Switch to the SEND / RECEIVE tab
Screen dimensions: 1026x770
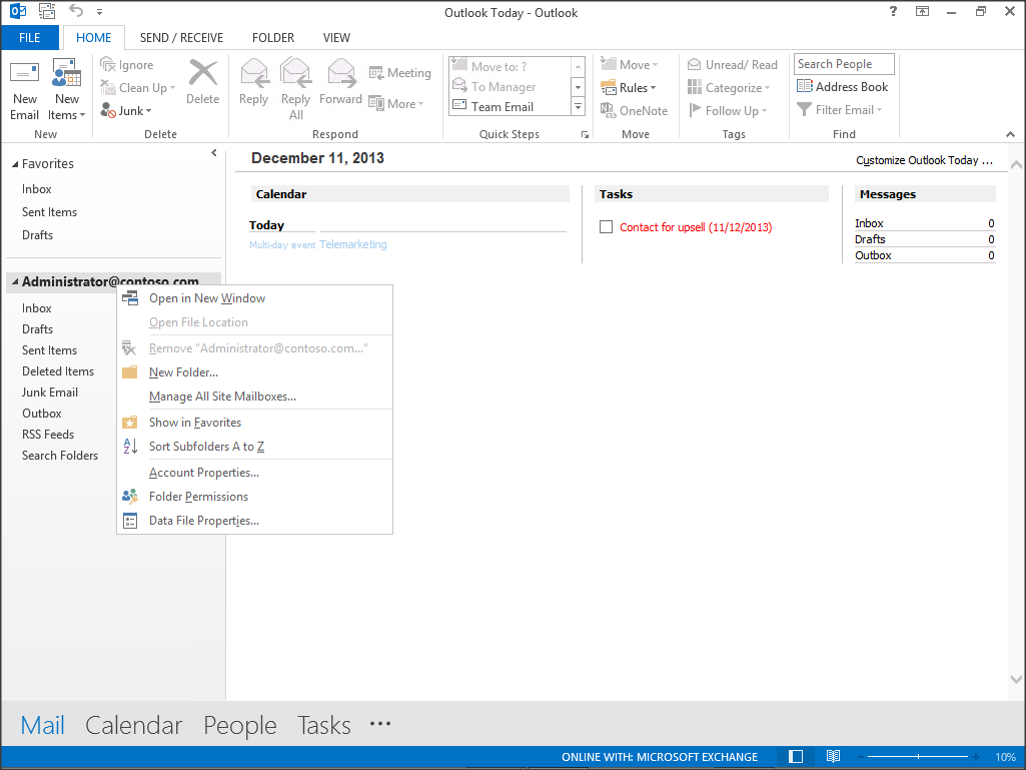181,38
